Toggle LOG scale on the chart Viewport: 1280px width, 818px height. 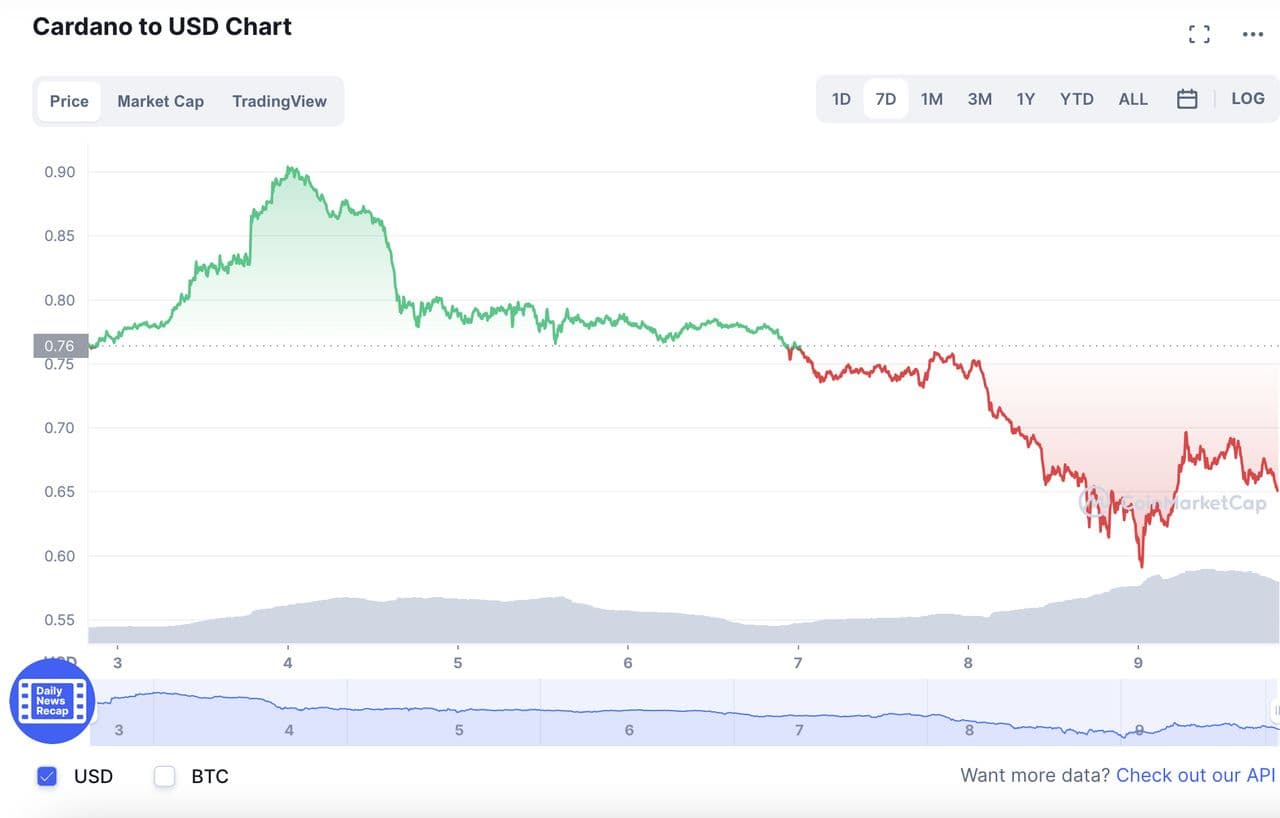(1247, 99)
